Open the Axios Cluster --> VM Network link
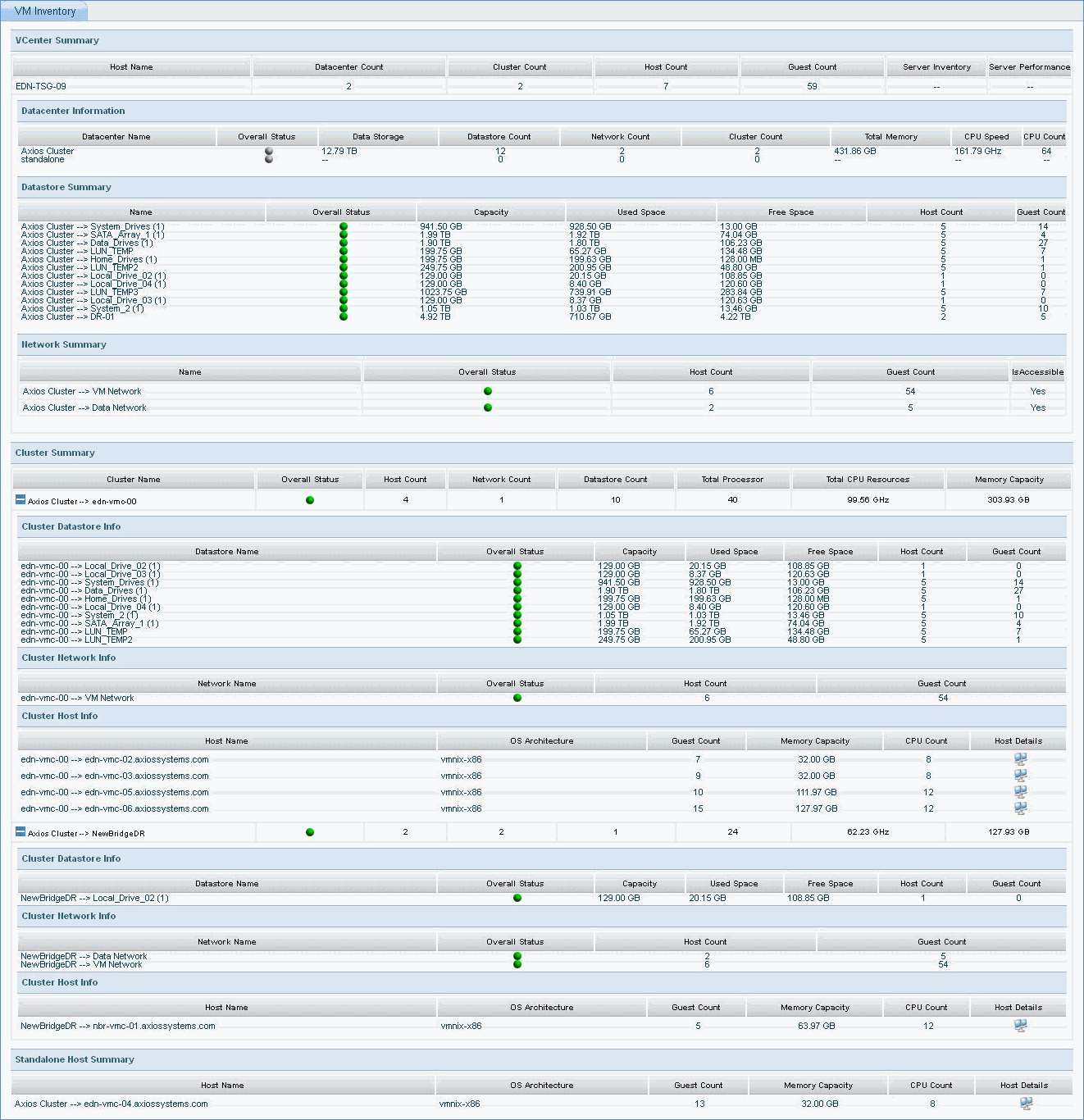Image resolution: width=1084 pixels, height=1120 pixels. 81,391
